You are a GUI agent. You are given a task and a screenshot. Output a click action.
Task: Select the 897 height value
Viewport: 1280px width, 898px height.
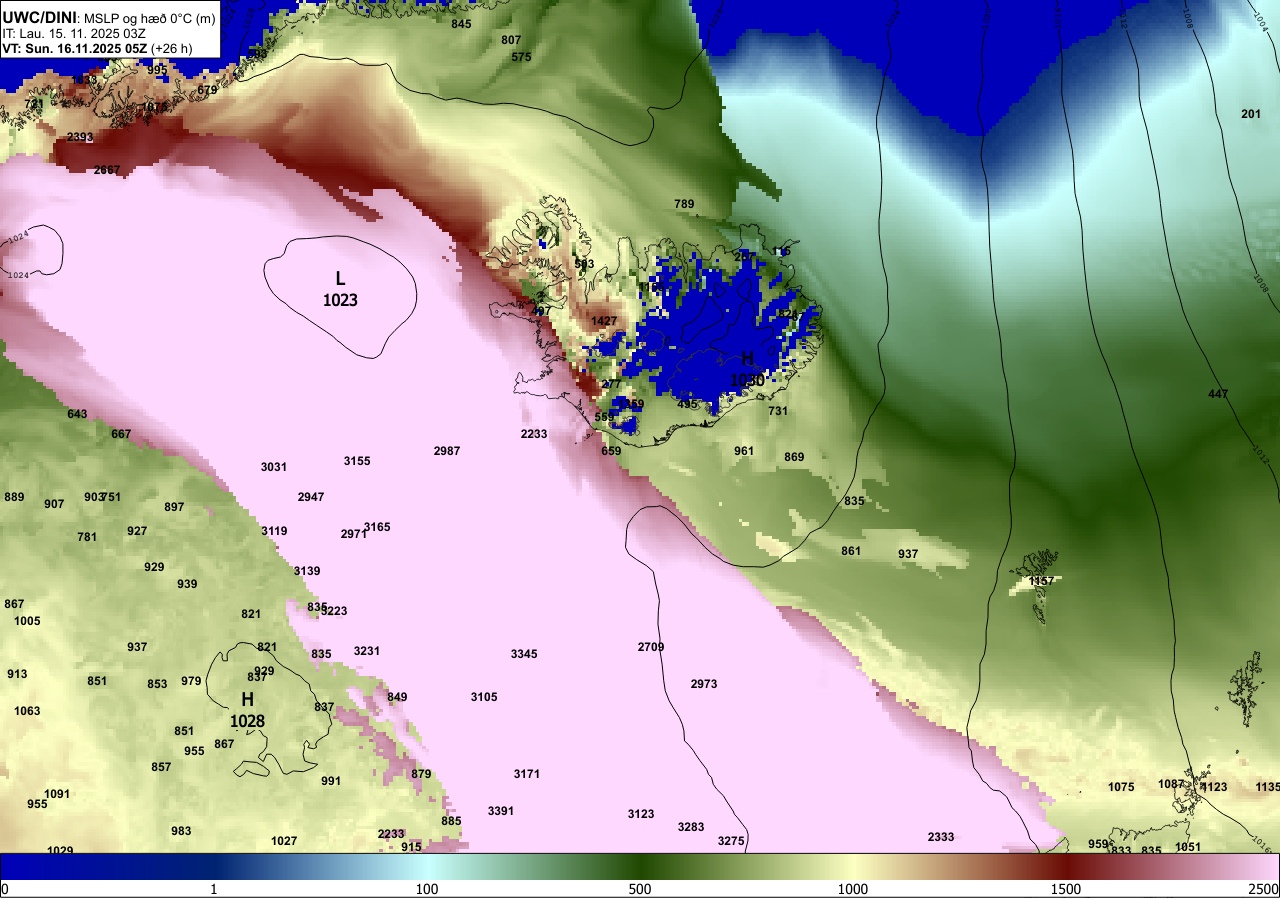(x=174, y=507)
